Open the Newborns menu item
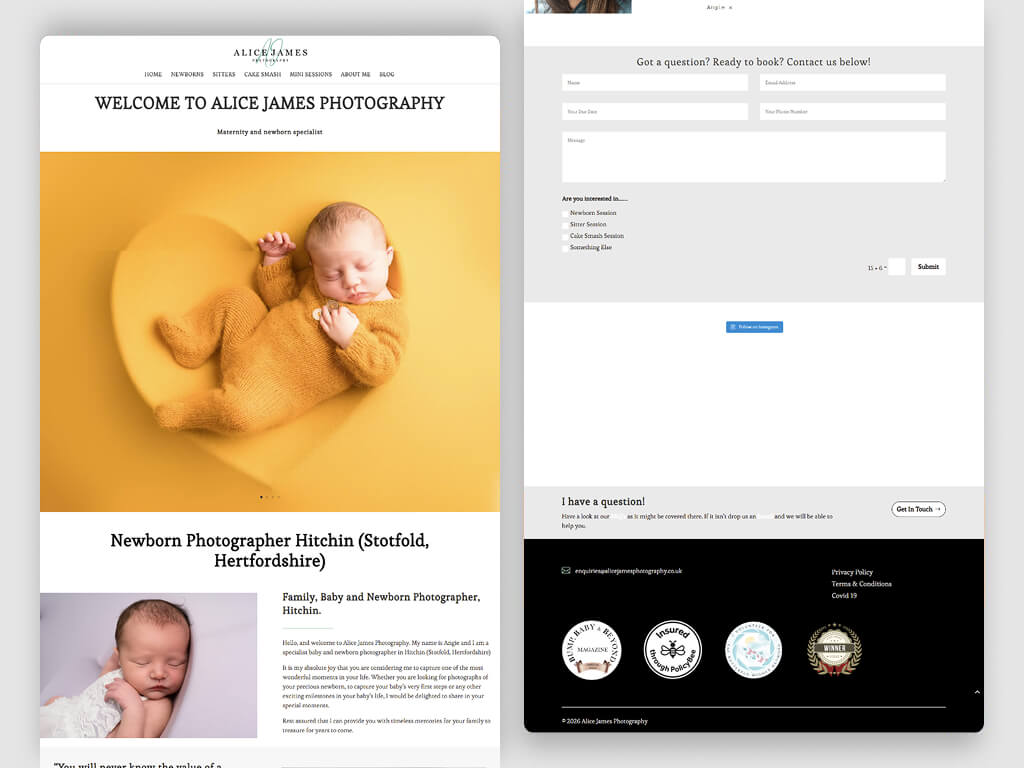The height and width of the screenshot is (768, 1024). pos(187,75)
